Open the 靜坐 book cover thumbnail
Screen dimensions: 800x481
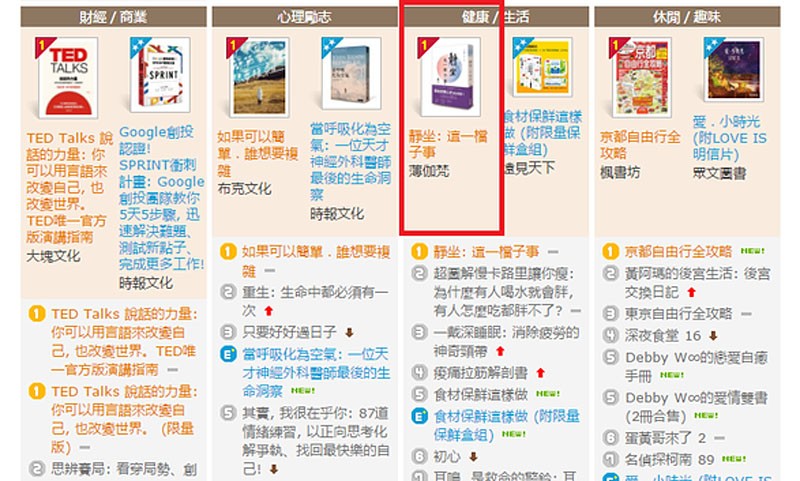click(x=450, y=77)
